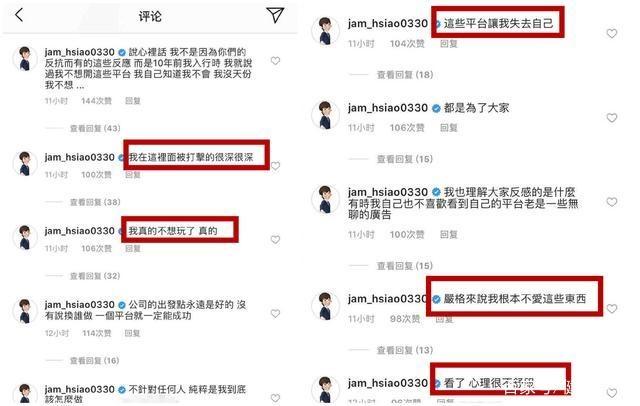This screenshot has height=406, width=640.
Task: Expand 查看回复 (13) replies
Action: coord(405,350)
